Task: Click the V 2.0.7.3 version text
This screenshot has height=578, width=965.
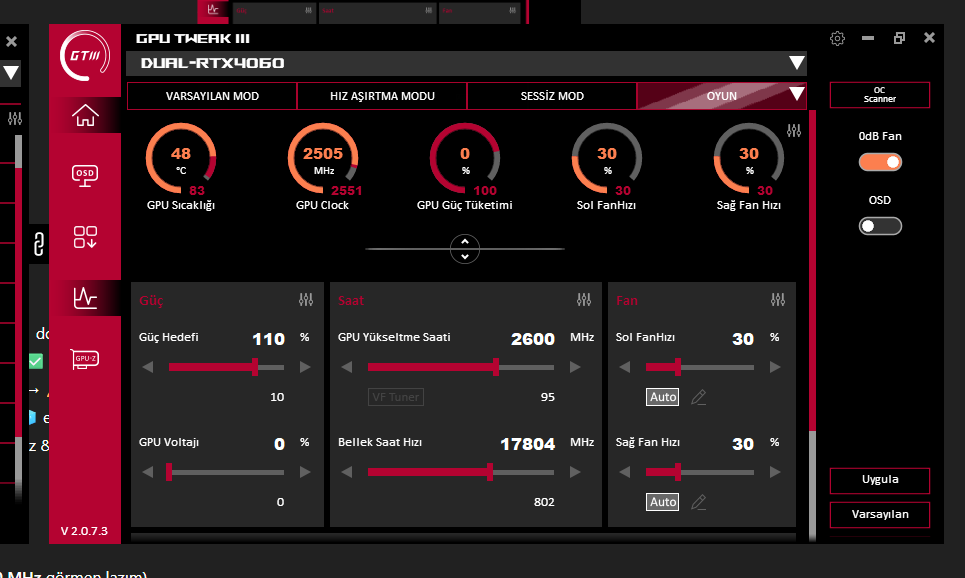Action: [x=84, y=531]
